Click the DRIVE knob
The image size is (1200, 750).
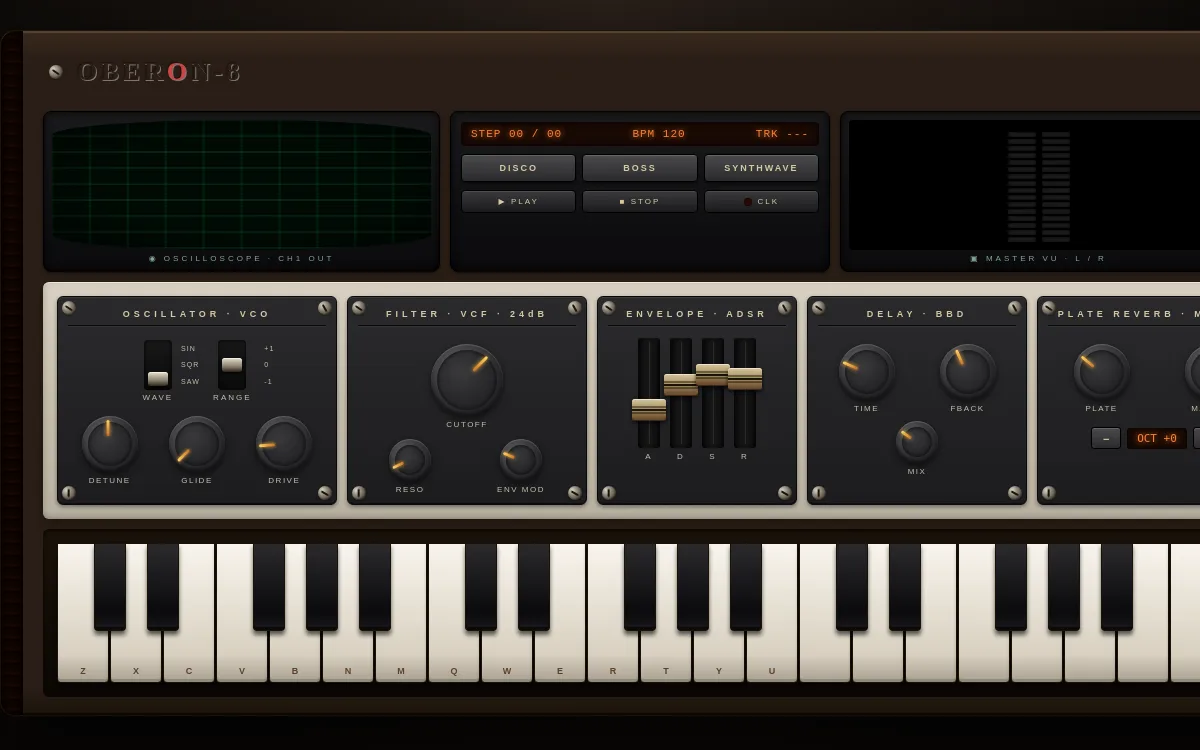coord(284,443)
